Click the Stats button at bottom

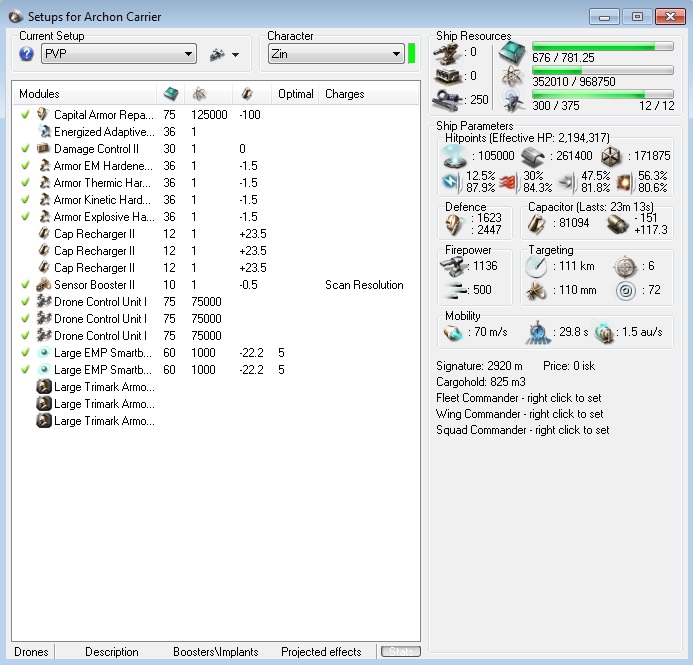(x=401, y=652)
